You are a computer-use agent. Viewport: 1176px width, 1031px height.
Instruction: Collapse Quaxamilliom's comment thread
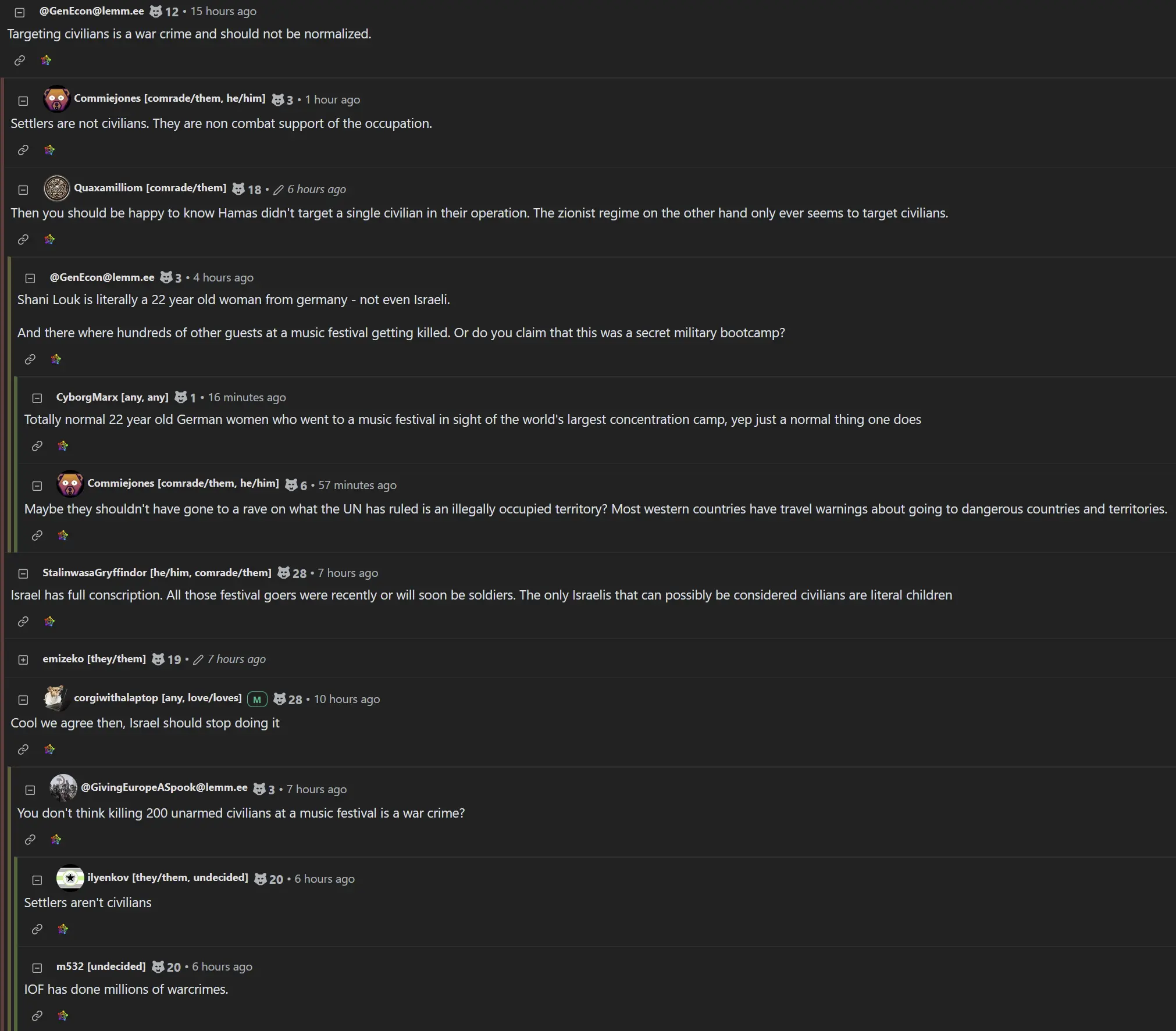click(x=23, y=190)
